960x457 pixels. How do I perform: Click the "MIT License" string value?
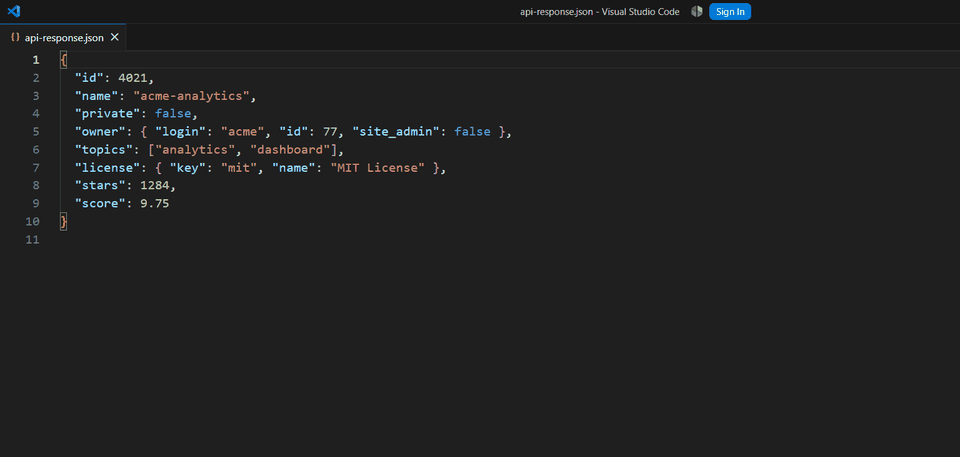(x=377, y=167)
